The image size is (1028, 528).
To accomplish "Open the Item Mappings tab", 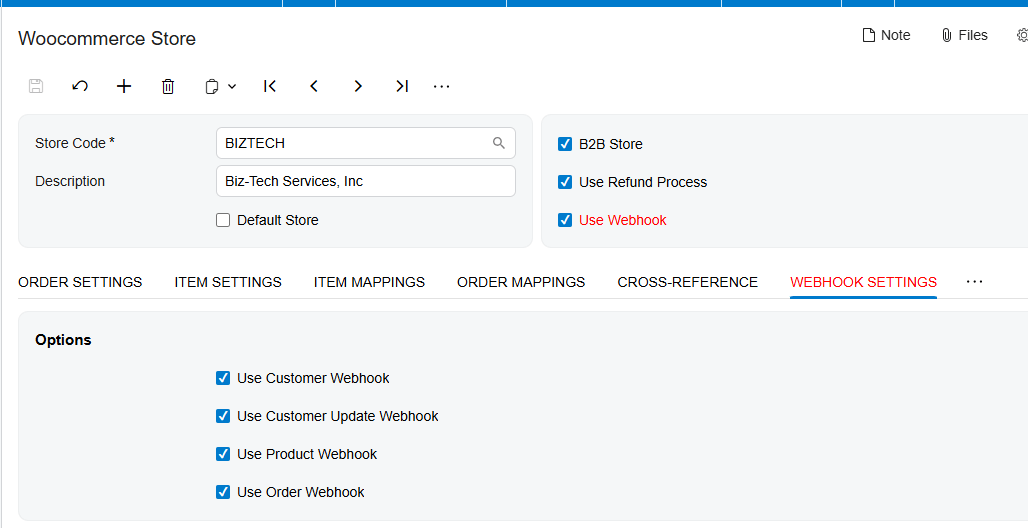I will click(x=369, y=282).
